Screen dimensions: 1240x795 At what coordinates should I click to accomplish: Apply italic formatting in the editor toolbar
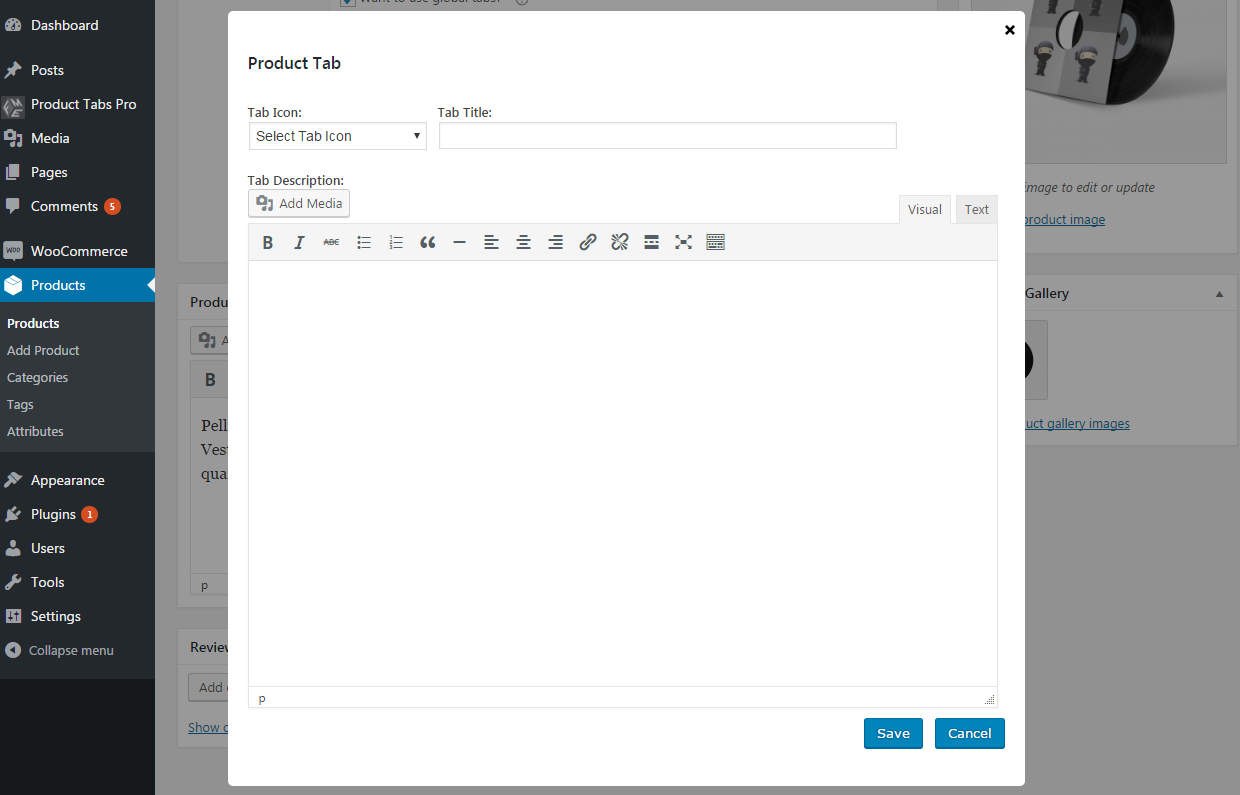click(299, 242)
